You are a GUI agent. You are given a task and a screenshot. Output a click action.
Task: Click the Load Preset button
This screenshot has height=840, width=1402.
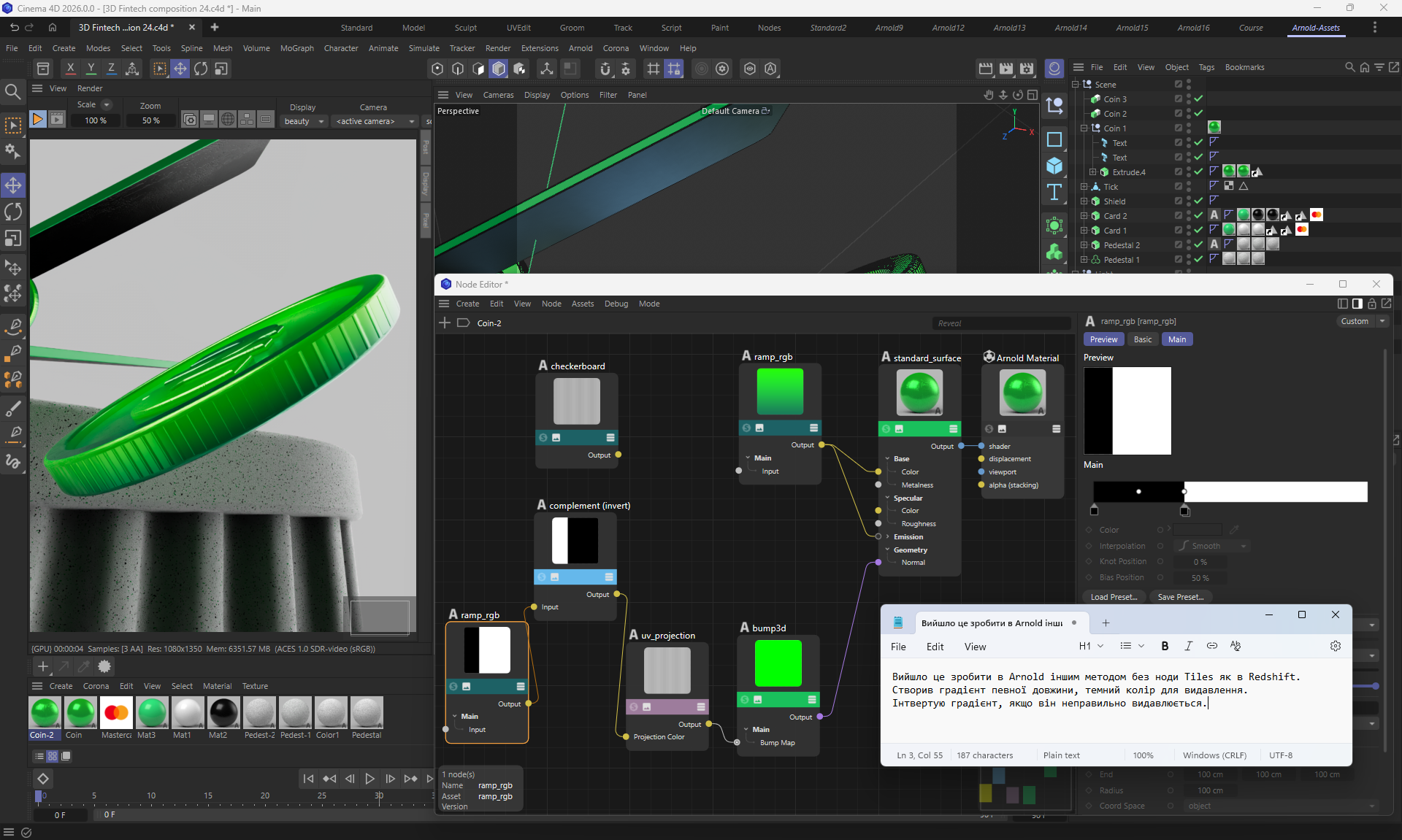pyautogui.click(x=1114, y=597)
